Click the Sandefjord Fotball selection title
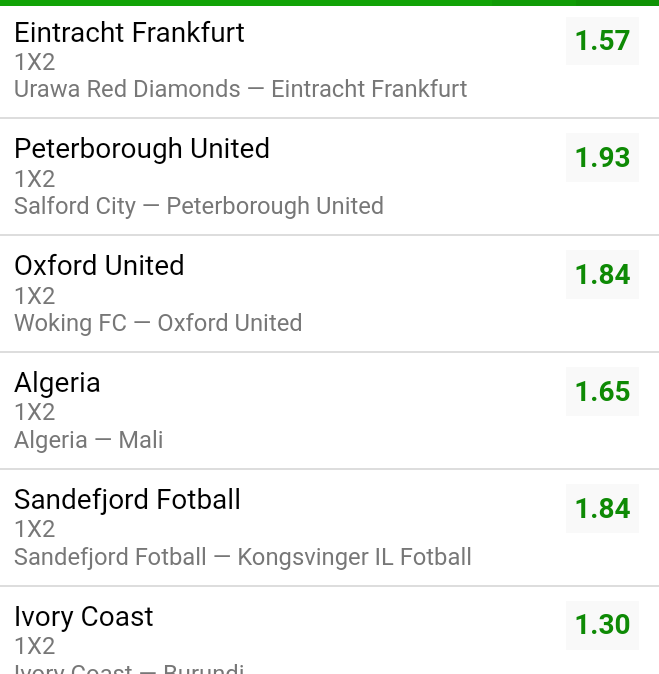Screen dimensions: 659x674 click(x=127, y=499)
